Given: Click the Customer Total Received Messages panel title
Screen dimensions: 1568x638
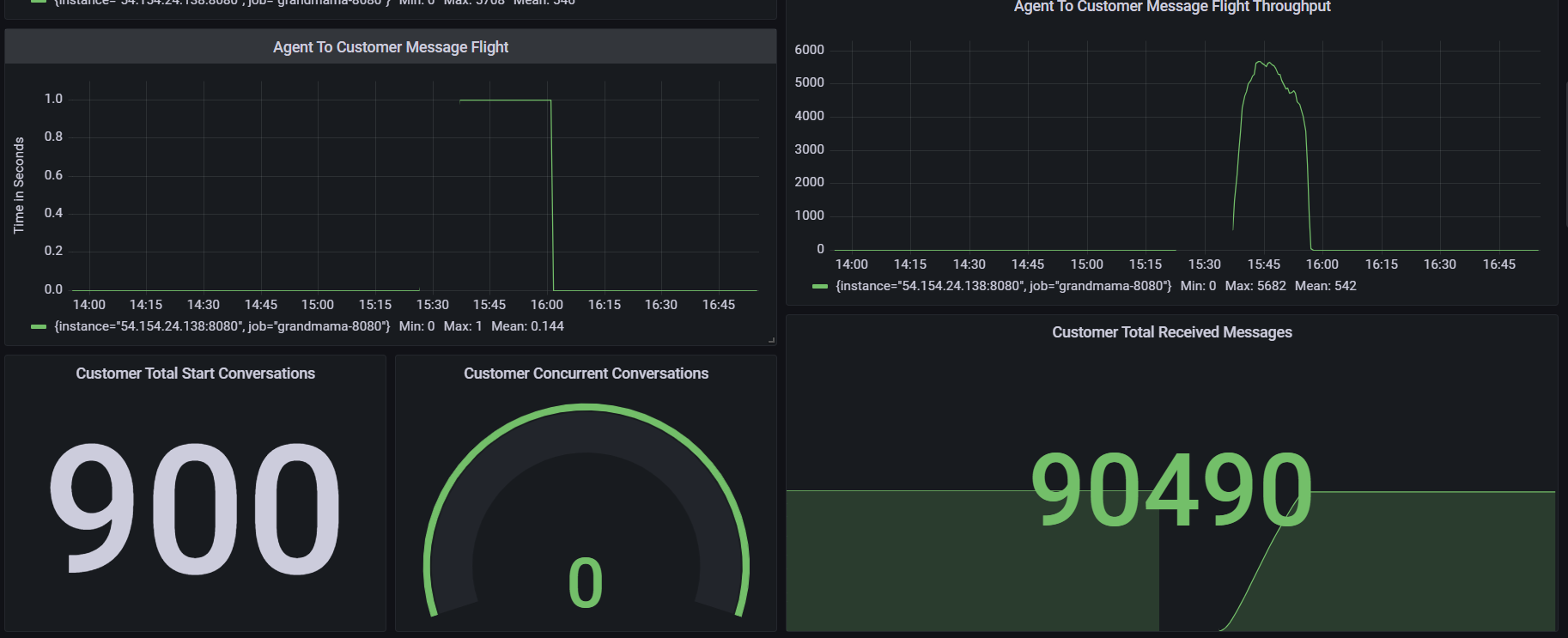Looking at the screenshot, I should [x=1171, y=332].
